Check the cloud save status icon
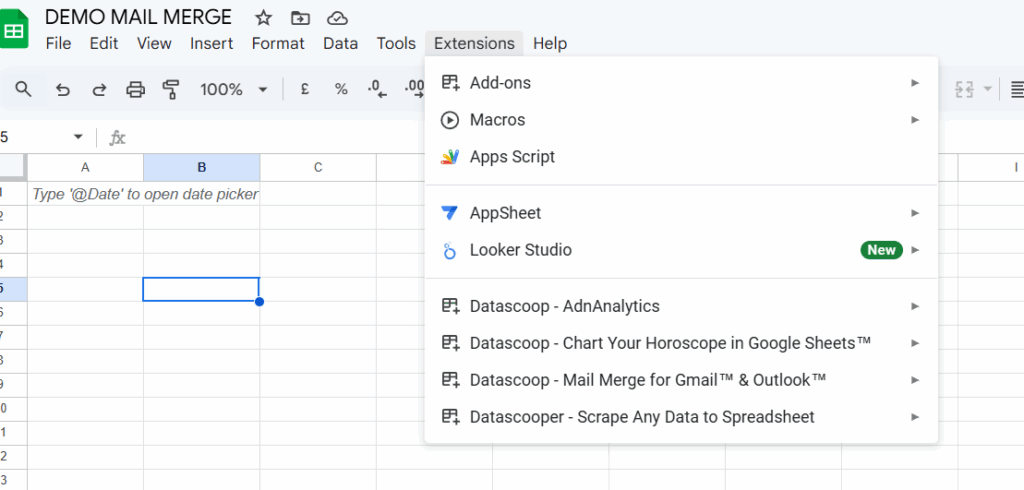Screen dimensions: 1024x490 coord(338,18)
